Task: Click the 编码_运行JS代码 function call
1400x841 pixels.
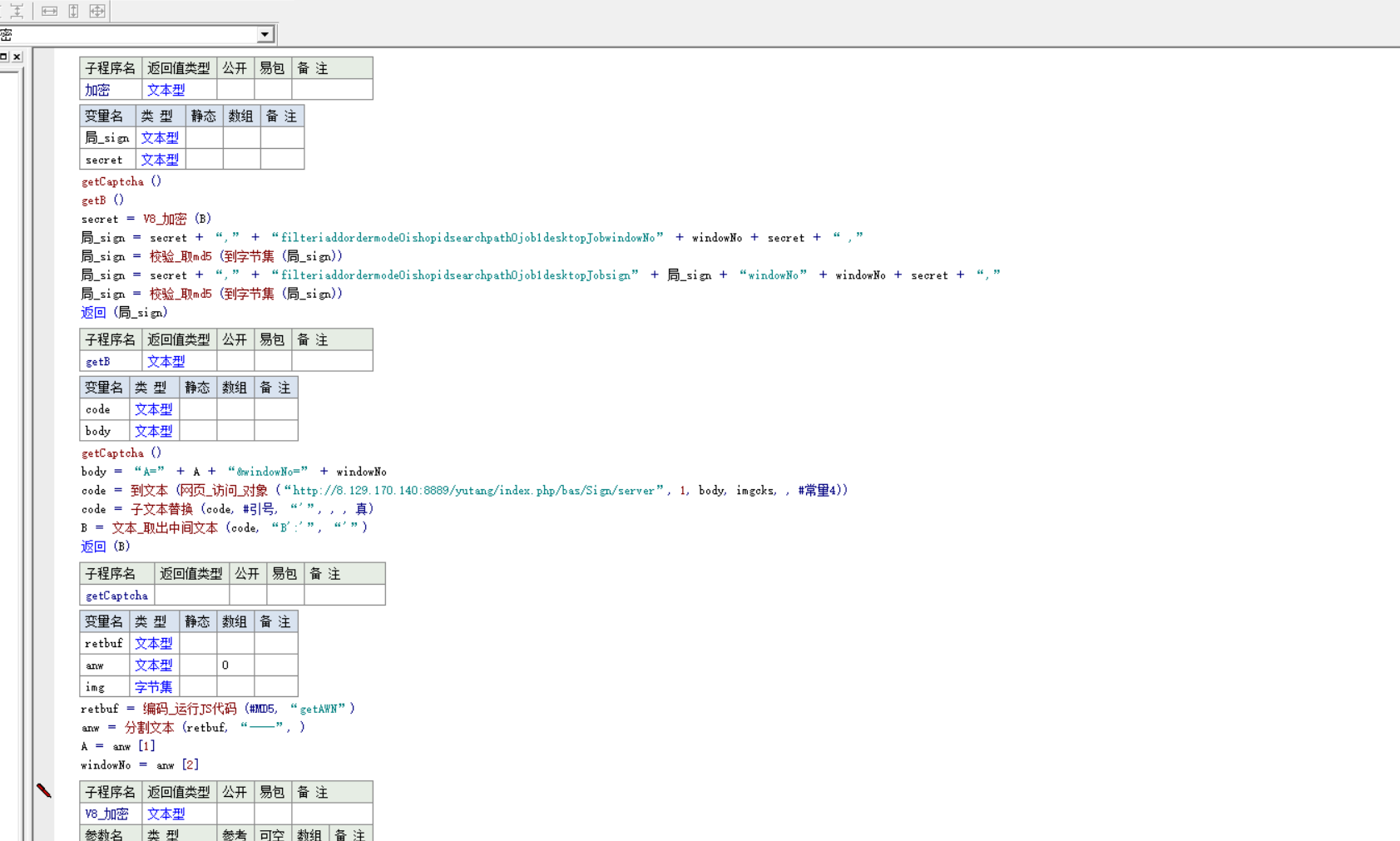Action: (x=190, y=709)
